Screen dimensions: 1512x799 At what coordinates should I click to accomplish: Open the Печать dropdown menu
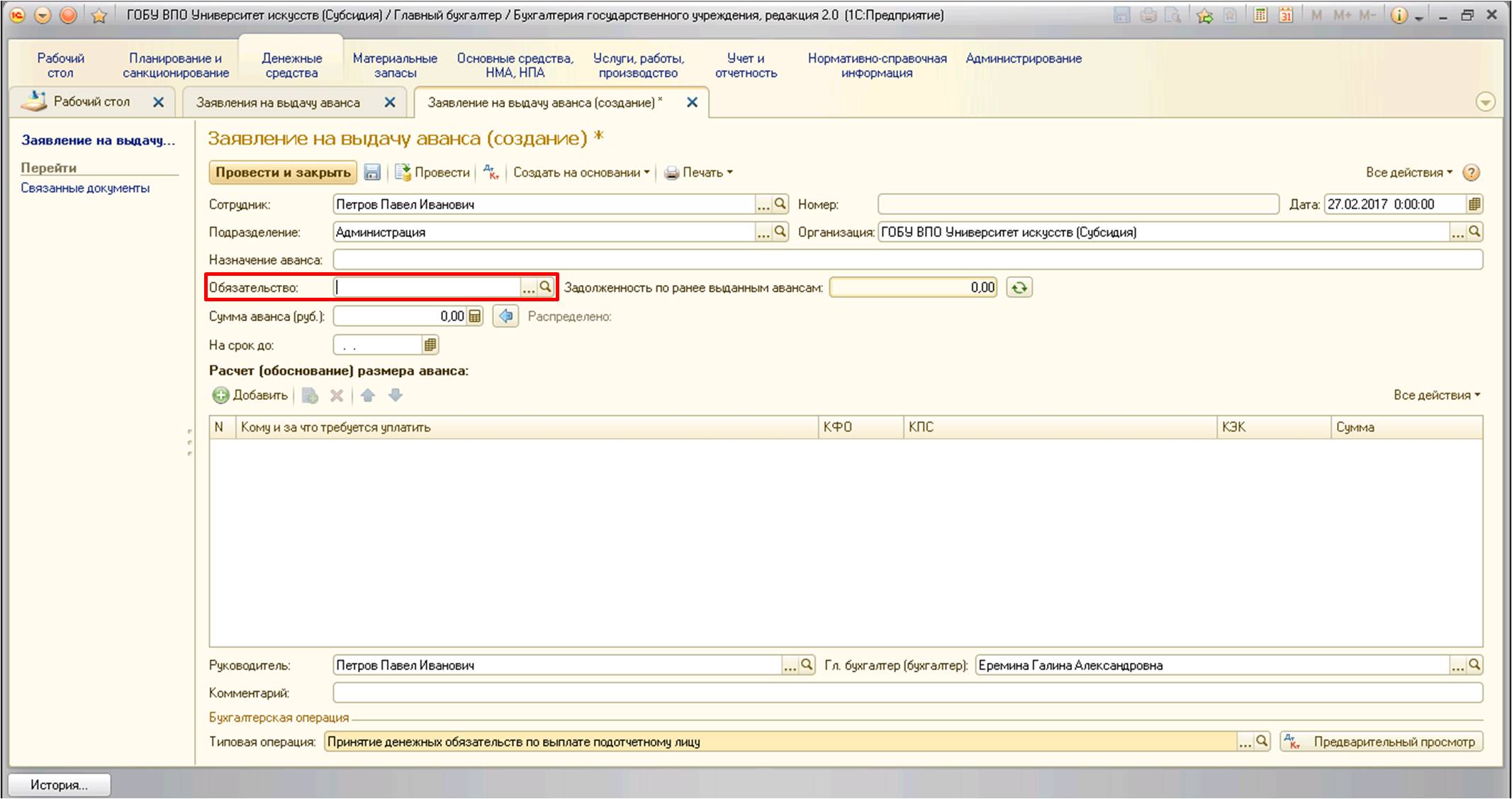tap(698, 172)
